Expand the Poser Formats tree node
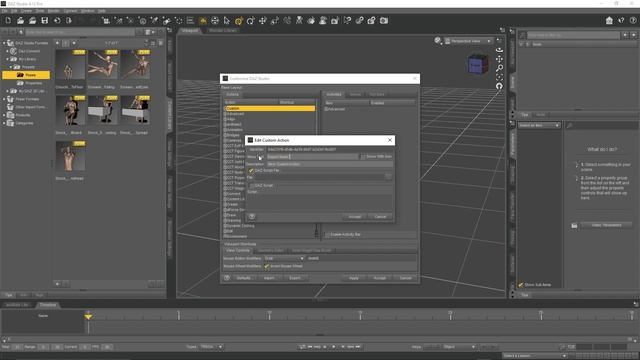Image resolution: width=640 pixels, height=360 pixels. click(4, 99)
